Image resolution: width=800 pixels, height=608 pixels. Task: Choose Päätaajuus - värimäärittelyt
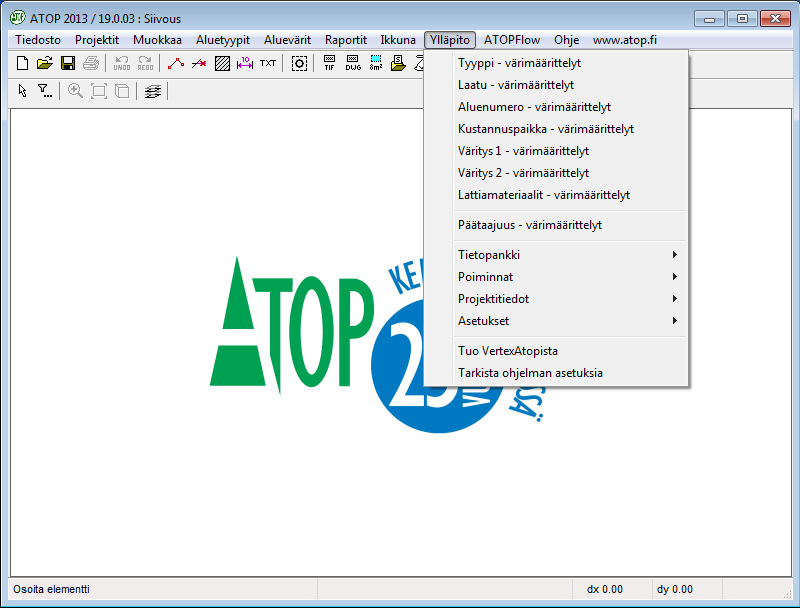pos(556,224)
